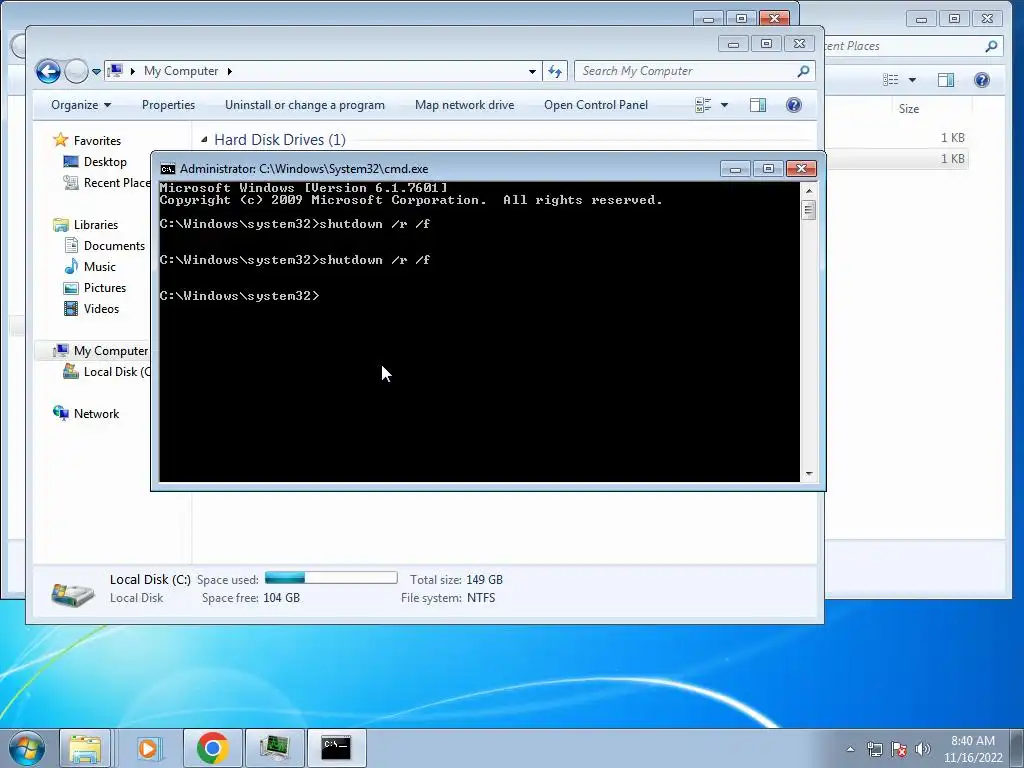Open Music library
The width and height of the screenshot is (1024, 768).
click(89, 266)
